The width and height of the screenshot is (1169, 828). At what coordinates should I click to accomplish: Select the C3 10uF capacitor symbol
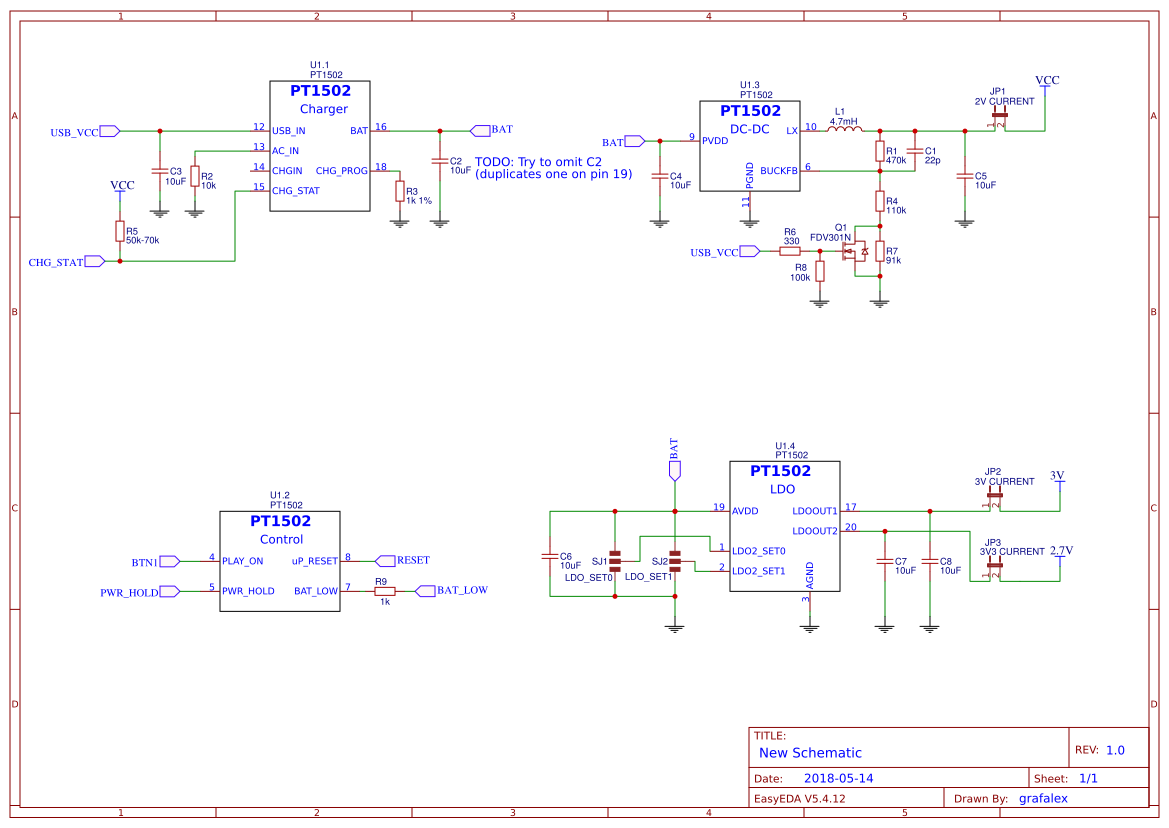coord(159,171)
